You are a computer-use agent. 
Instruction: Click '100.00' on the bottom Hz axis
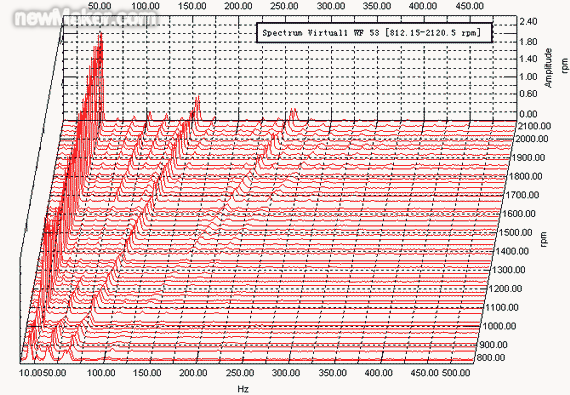click(x=101, y=373)
